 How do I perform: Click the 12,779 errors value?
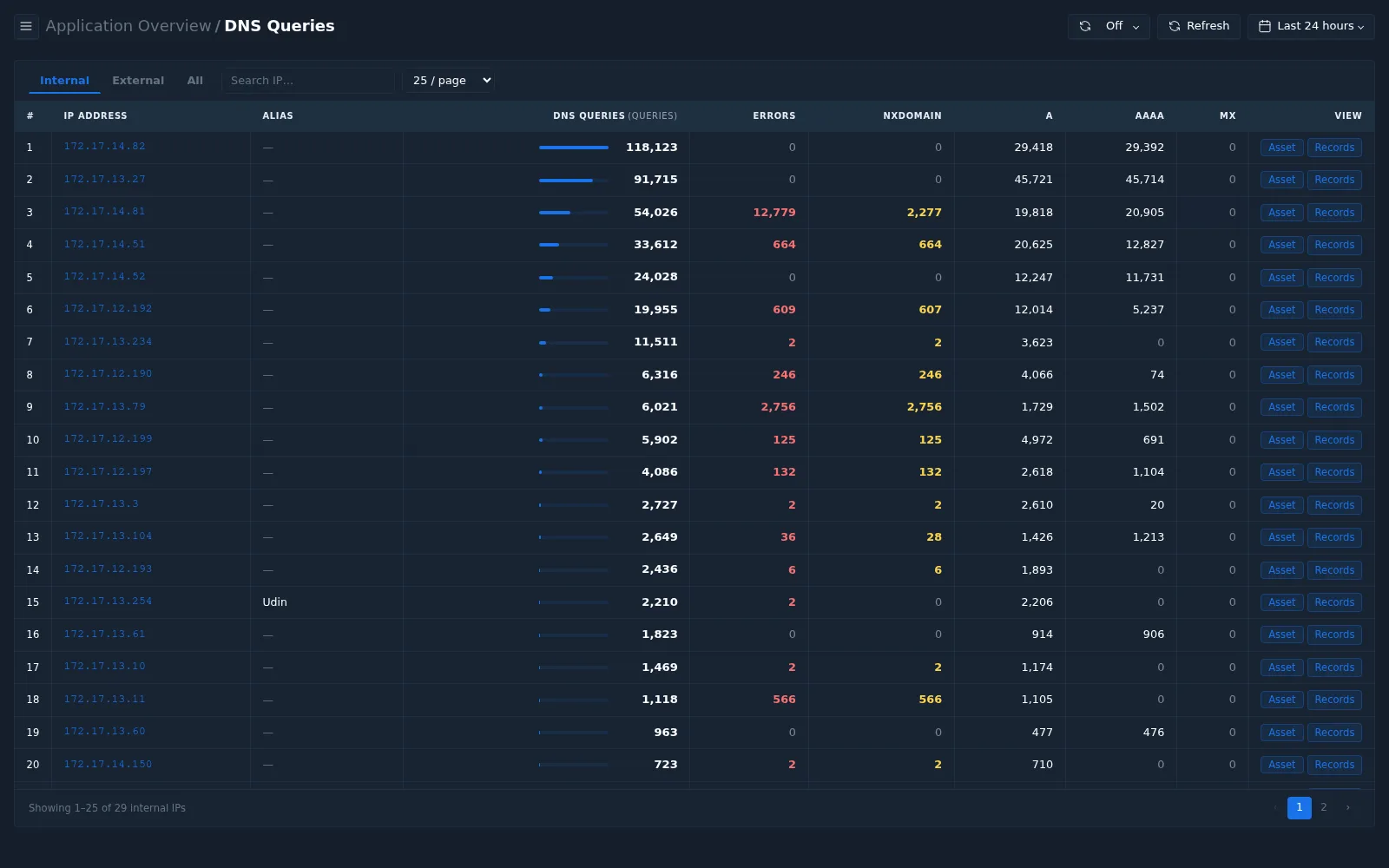point(773,213)
